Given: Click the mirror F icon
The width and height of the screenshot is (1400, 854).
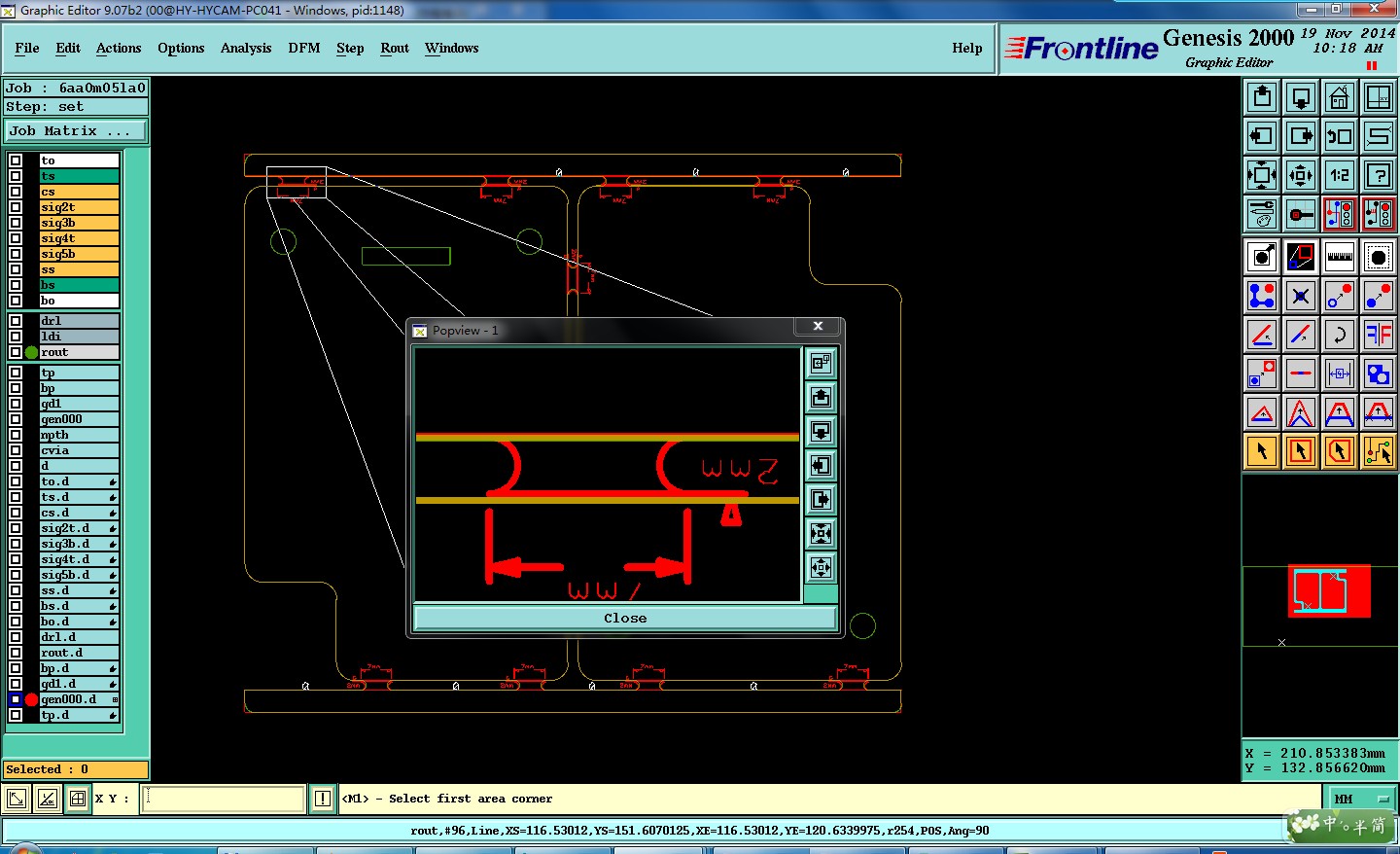Looking at the screenshot, I should [1379, 335].
